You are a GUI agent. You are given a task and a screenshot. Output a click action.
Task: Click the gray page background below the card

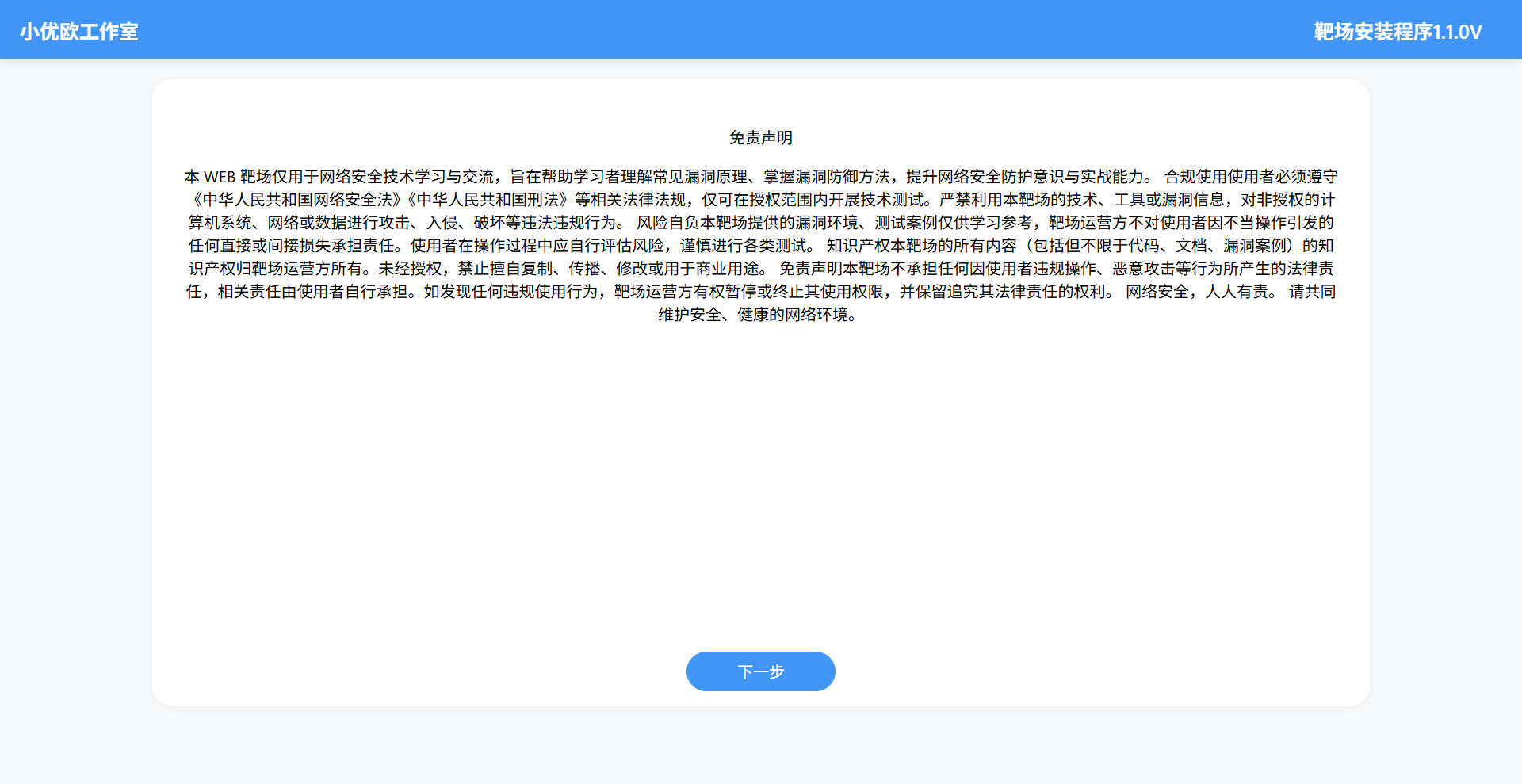[x=759, y=745]
